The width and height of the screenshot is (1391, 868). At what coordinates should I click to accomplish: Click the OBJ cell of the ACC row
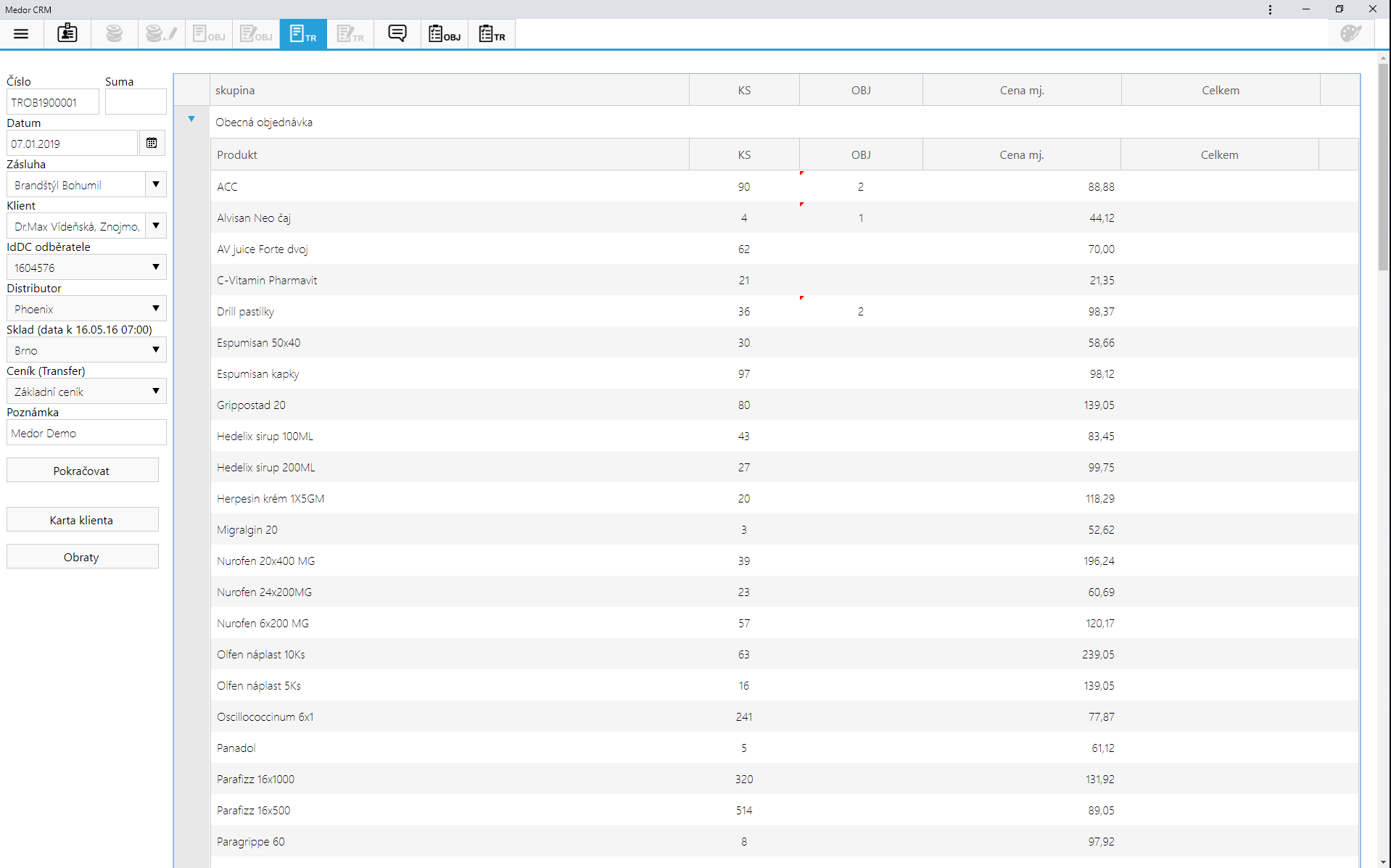click(x=861, y=186)
